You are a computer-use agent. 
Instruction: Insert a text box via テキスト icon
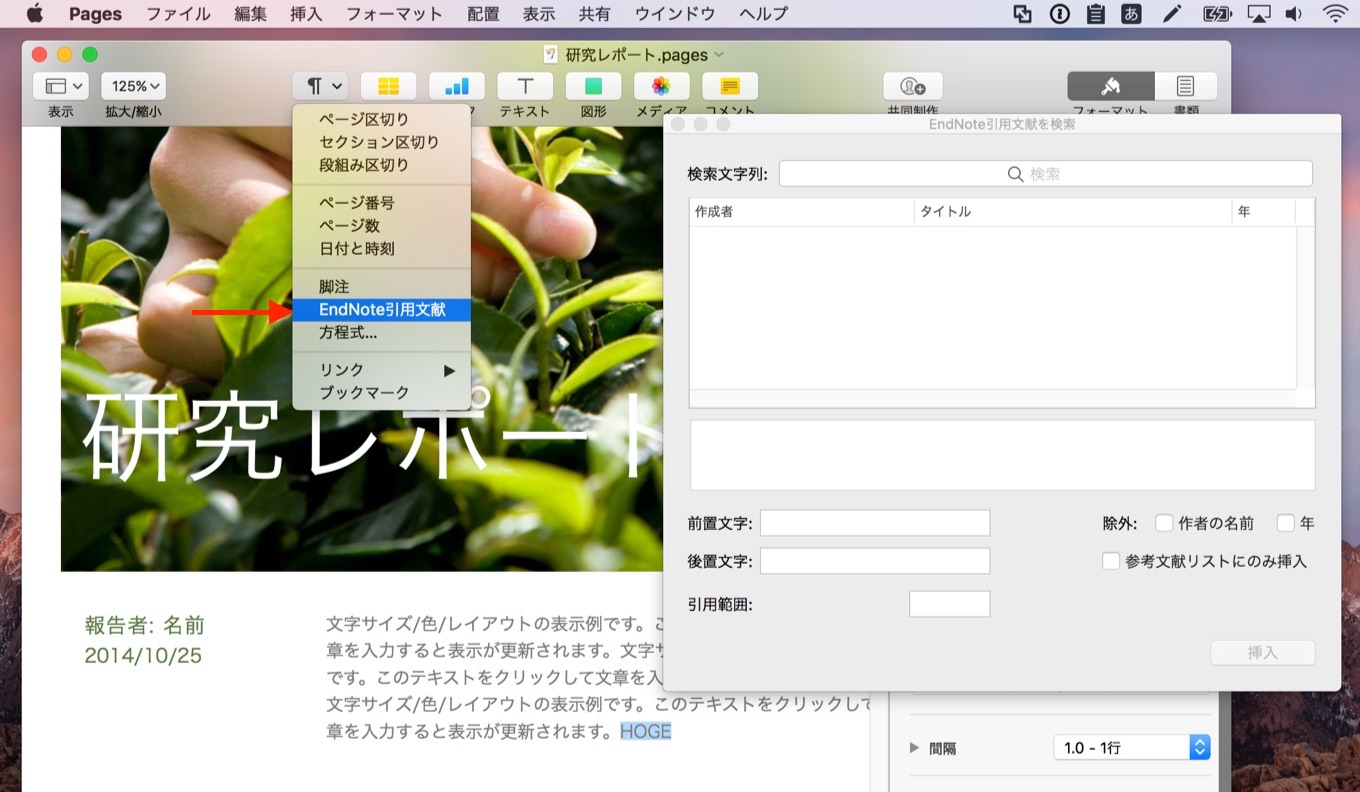tap(524, 86)
